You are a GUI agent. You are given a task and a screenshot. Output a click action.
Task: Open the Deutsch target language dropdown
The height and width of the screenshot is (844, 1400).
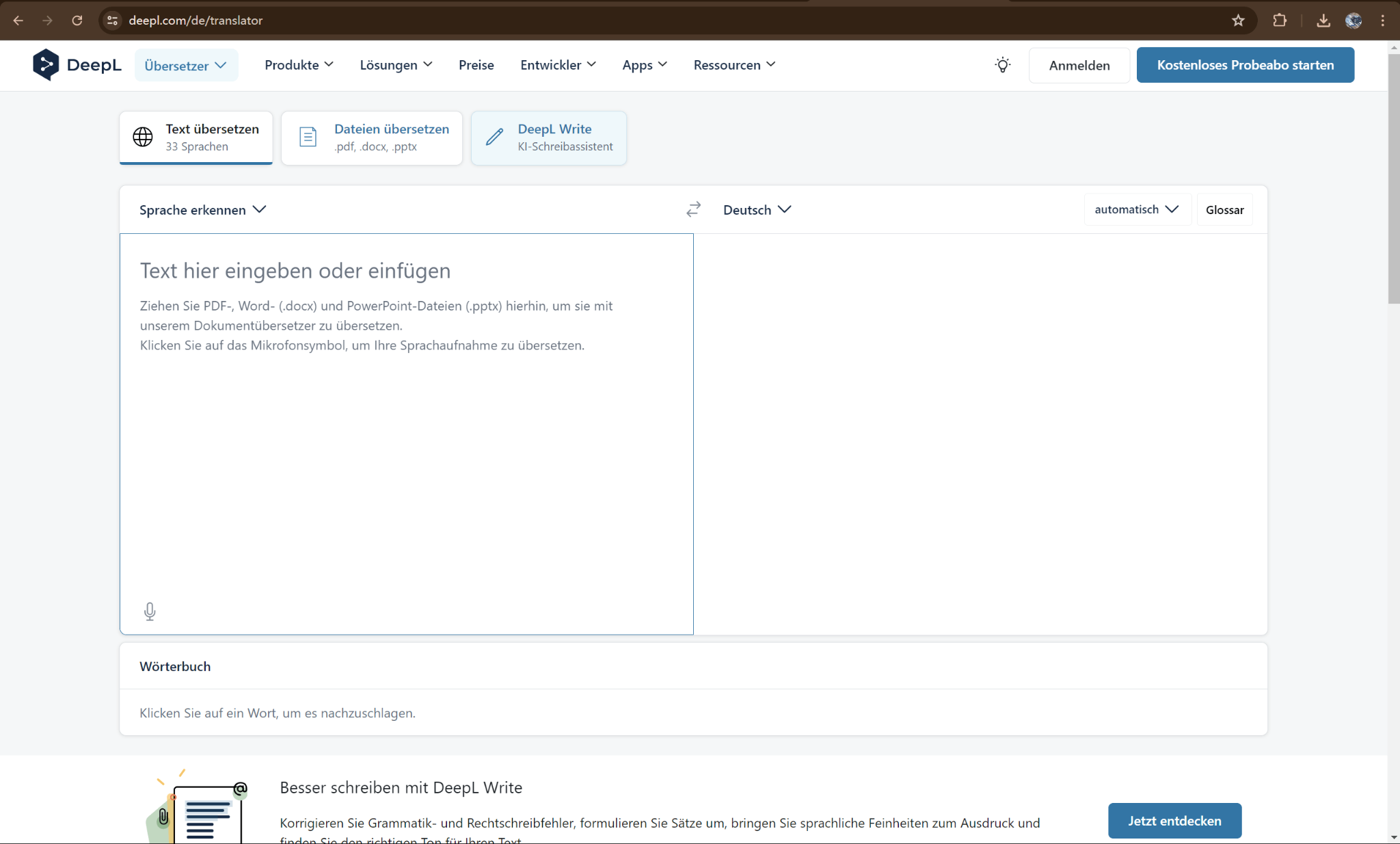(x=757, y=210)
